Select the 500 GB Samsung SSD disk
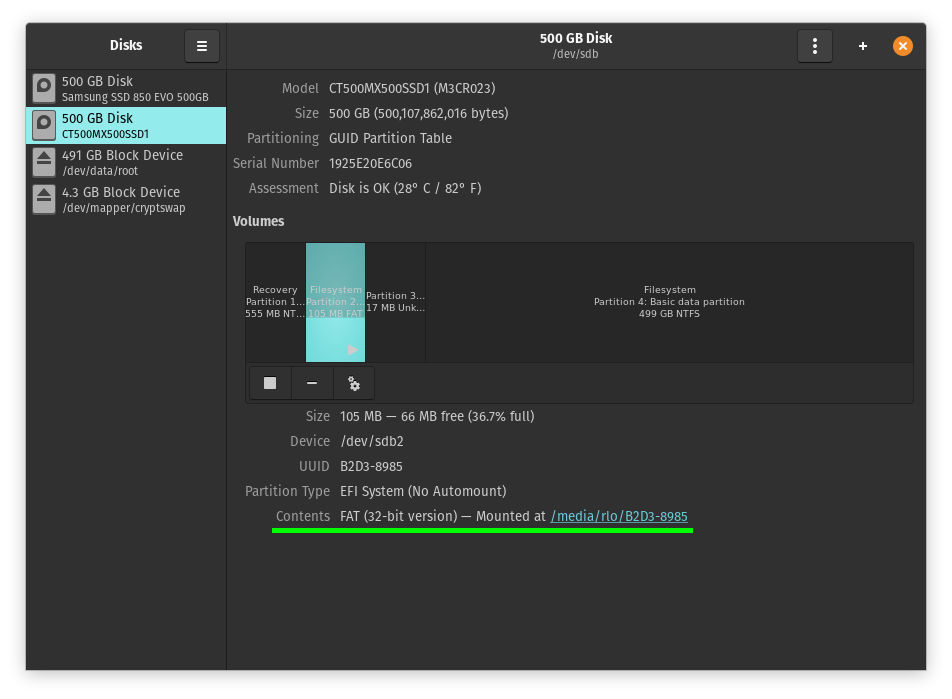 [125, 88]
